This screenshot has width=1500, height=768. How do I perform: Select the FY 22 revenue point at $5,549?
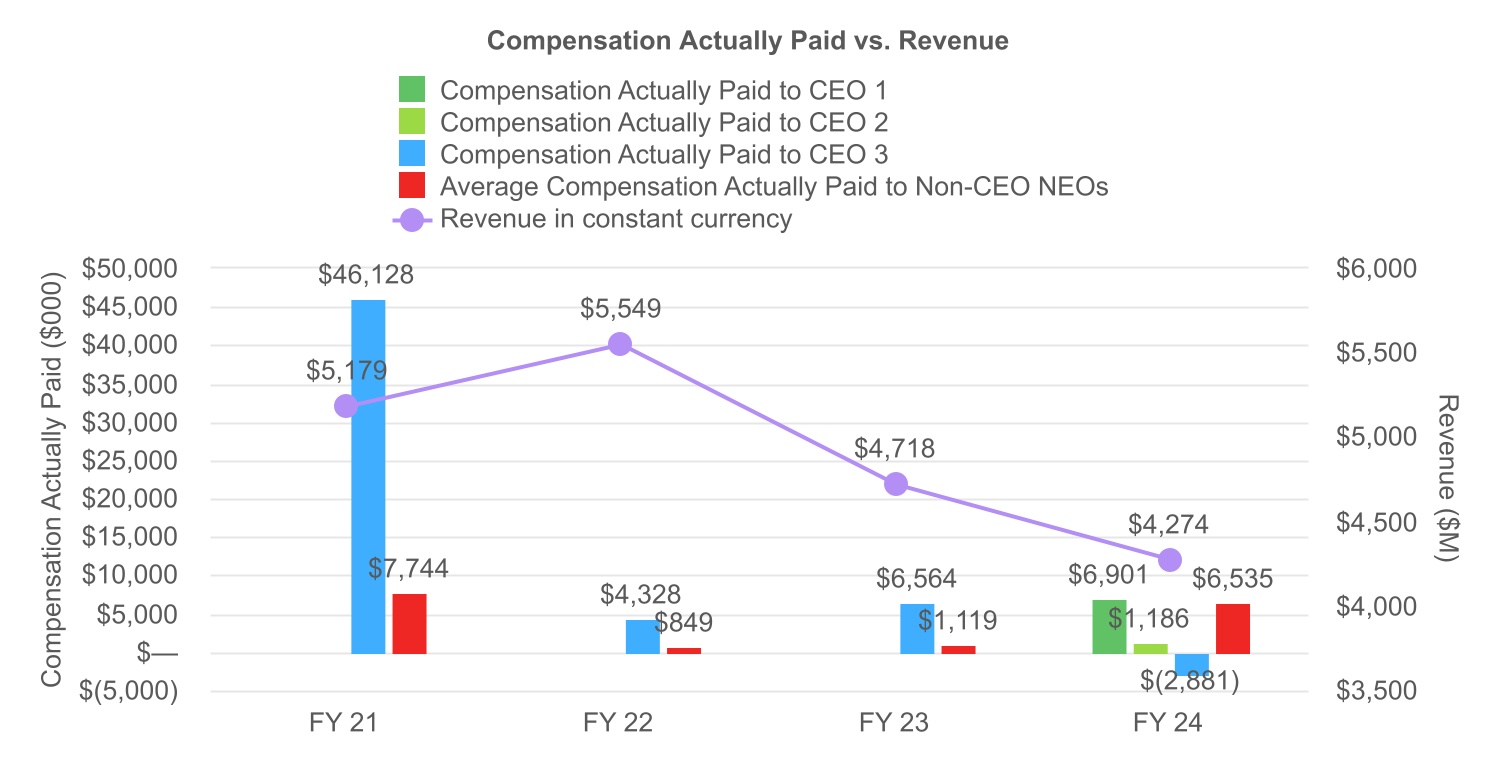620,344
